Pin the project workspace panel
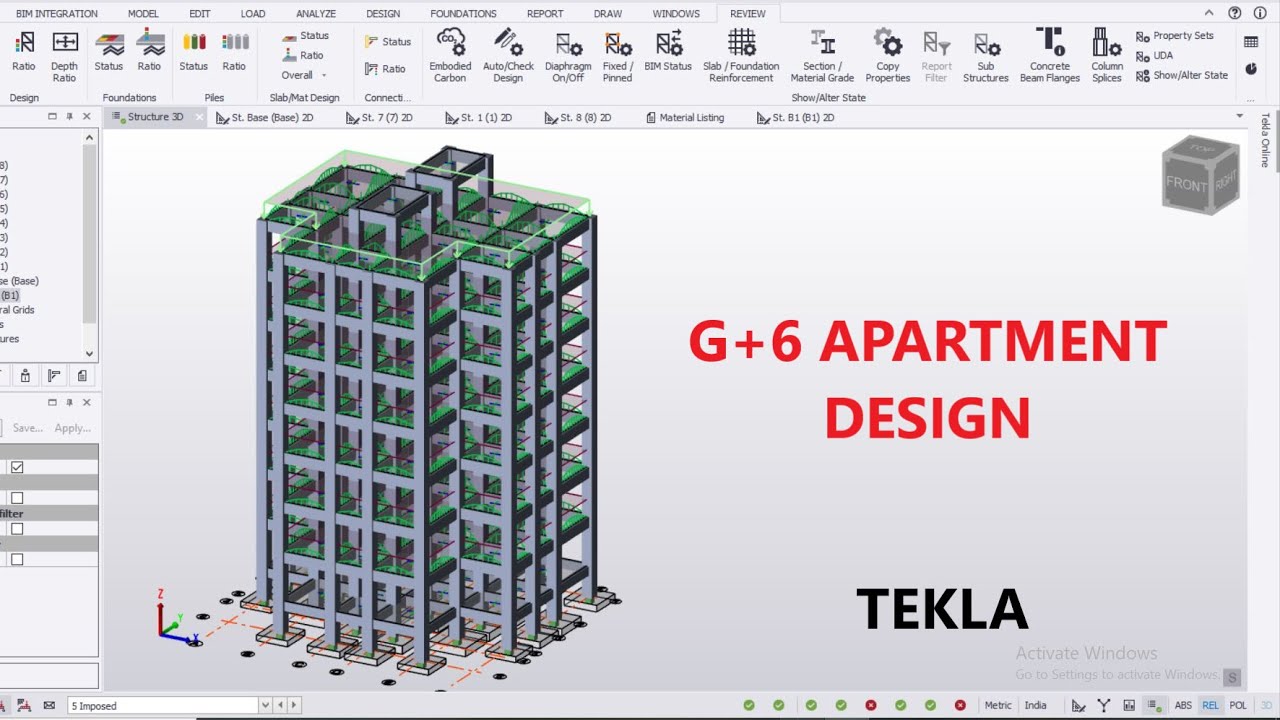1280x720 pixels. pos(69,117)
